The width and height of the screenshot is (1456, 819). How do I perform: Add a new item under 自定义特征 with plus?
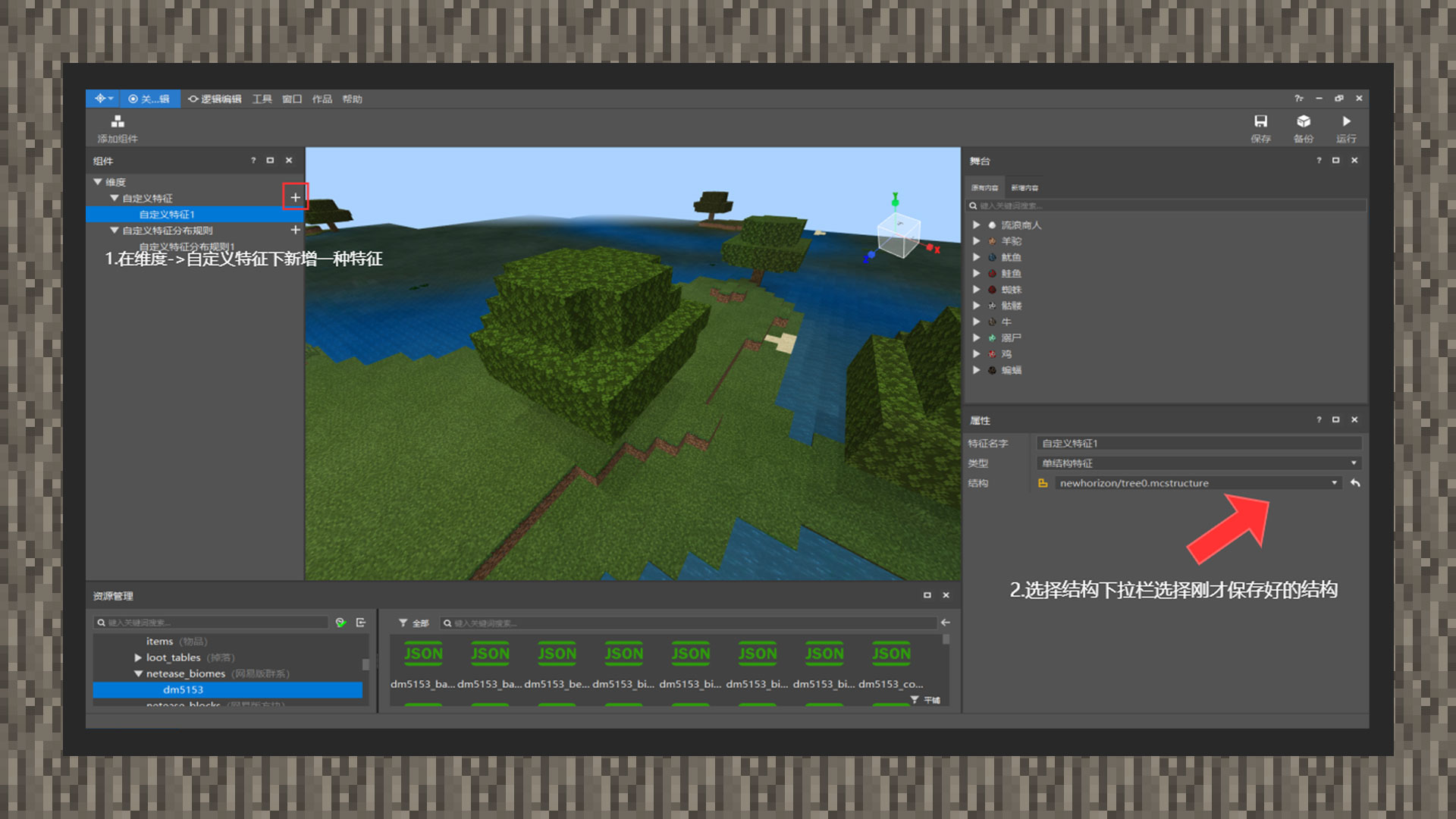coord(296,197)
